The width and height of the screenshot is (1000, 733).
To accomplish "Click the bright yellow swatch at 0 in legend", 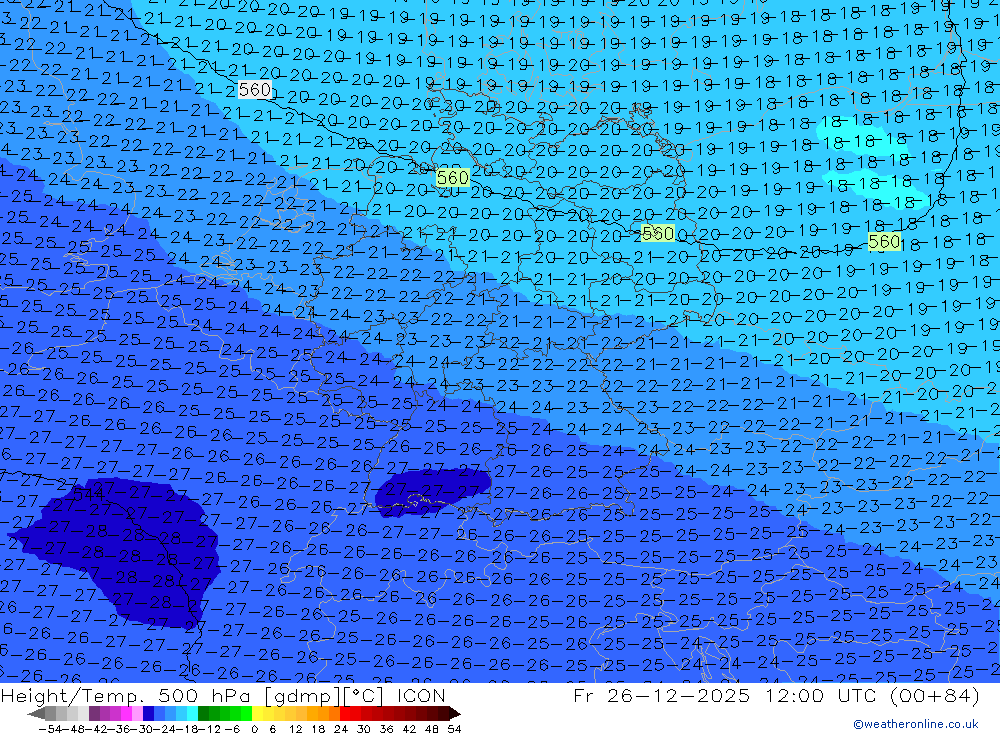I will click(258, 713).
